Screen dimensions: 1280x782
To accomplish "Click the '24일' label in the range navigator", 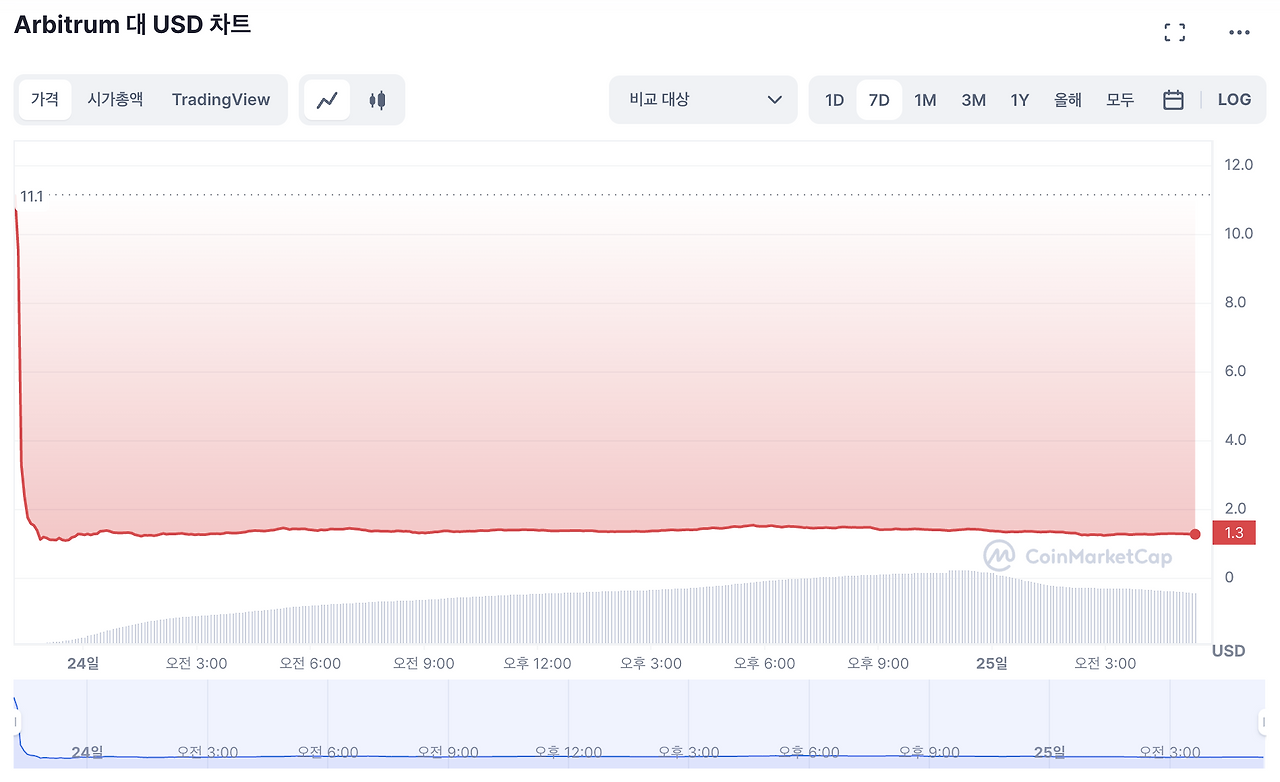I will (x=87, y=752).
